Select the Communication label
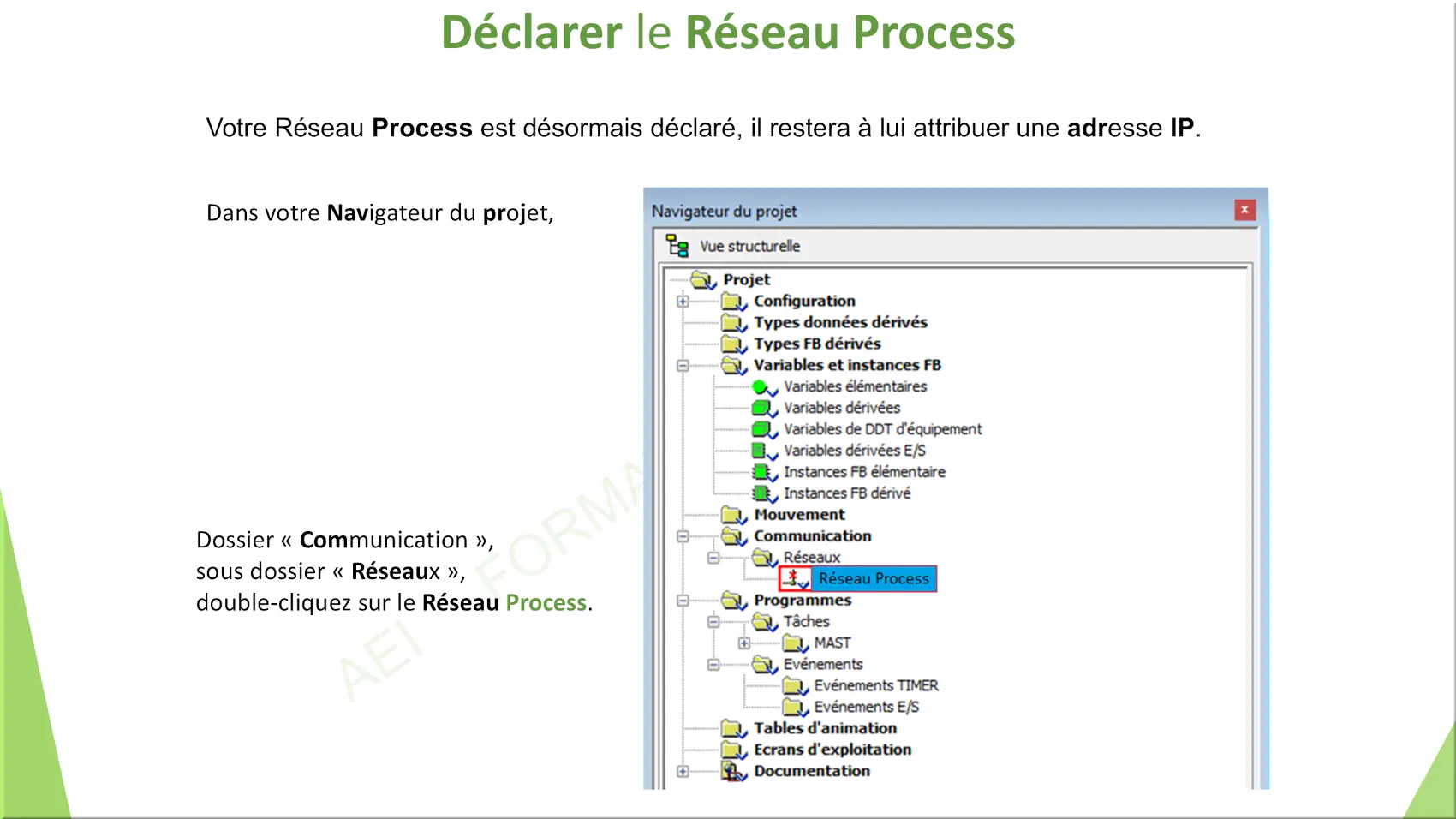The image size is (1456, 819). 813,536
